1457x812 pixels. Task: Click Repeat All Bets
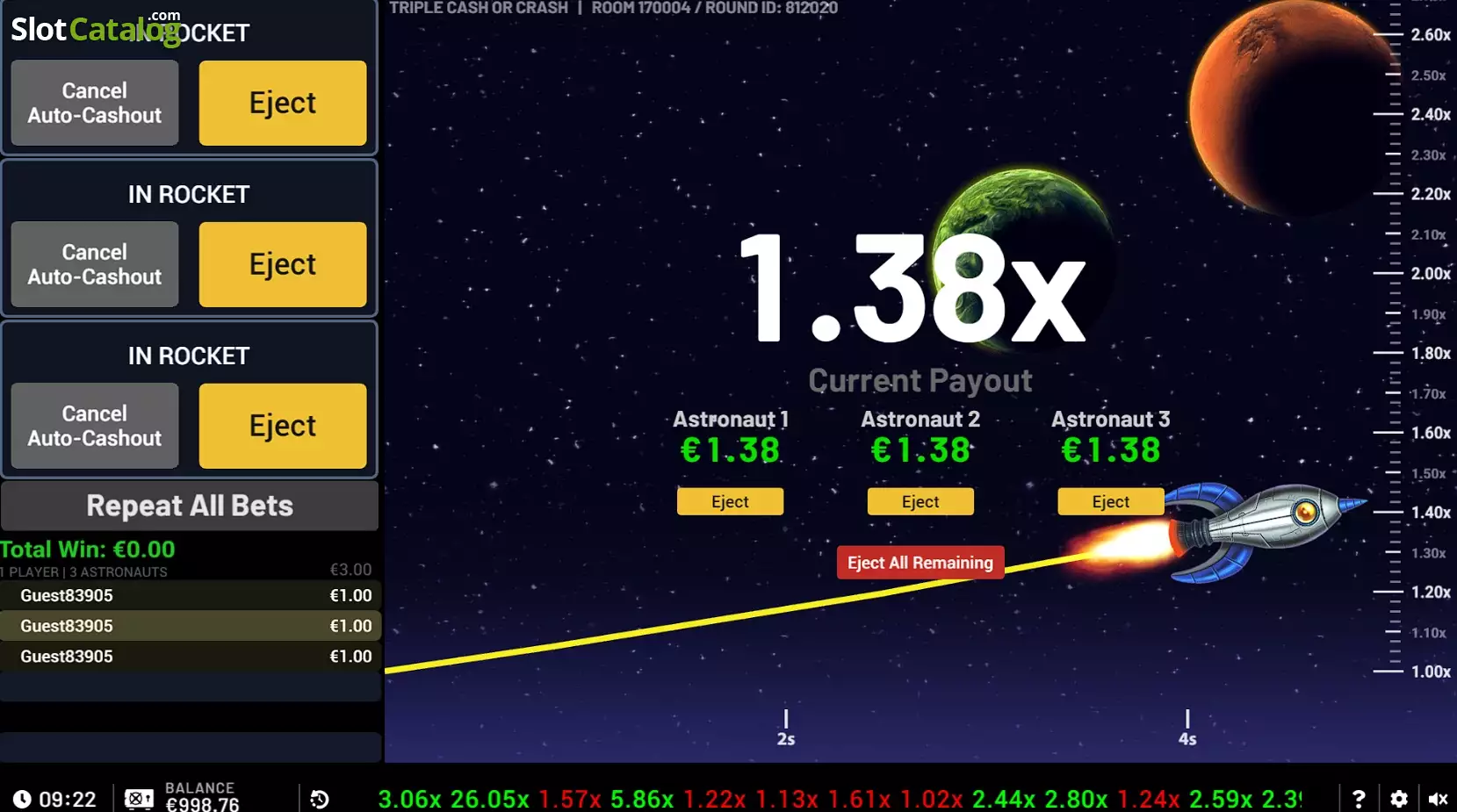click(x=190, y=506)
